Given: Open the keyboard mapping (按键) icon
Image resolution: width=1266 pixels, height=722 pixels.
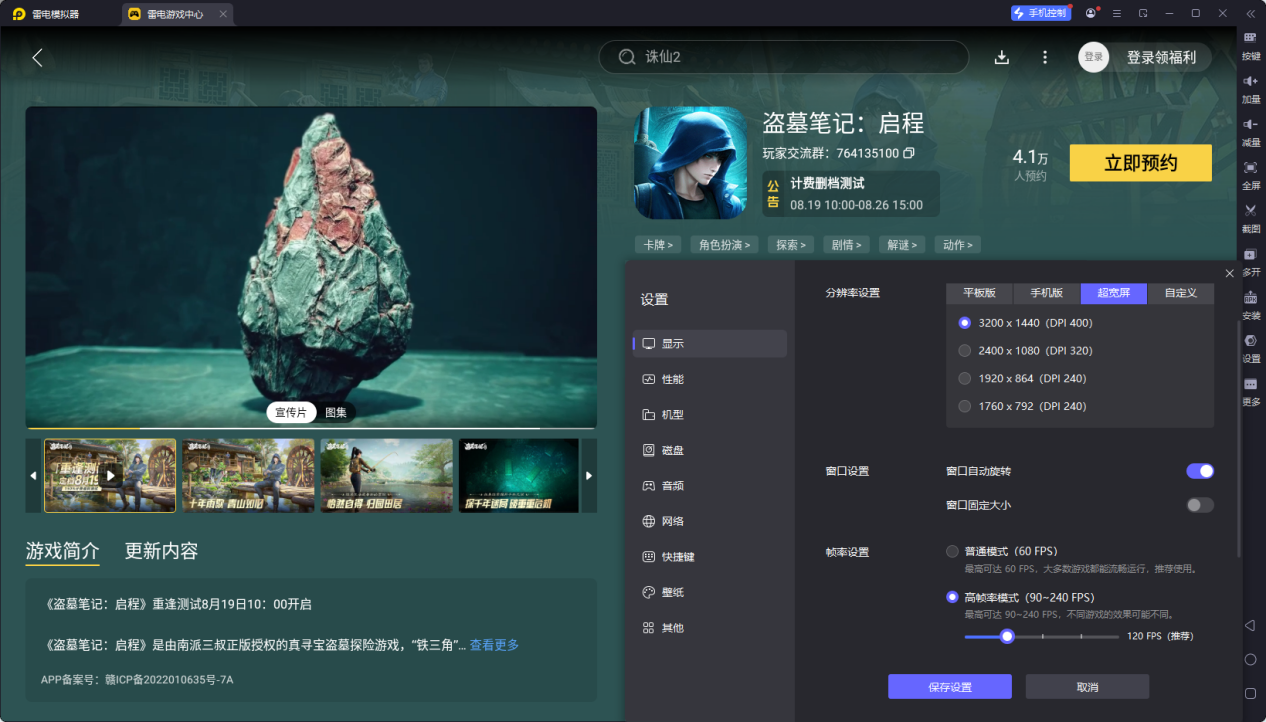Looking at the screenshot, I should [1250, 38].
